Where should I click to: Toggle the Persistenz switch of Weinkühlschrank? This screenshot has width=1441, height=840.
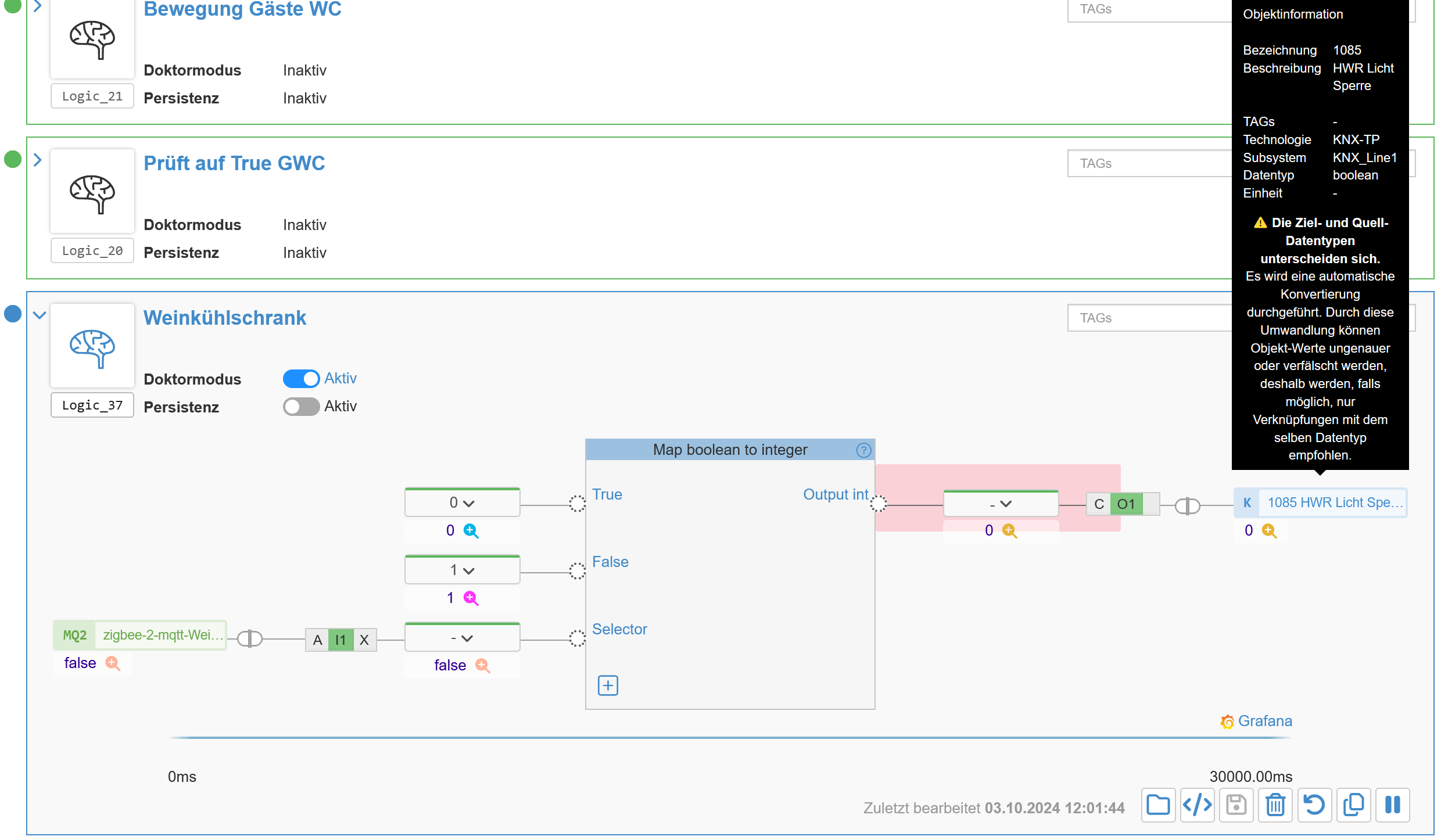(x=301, y=407)
